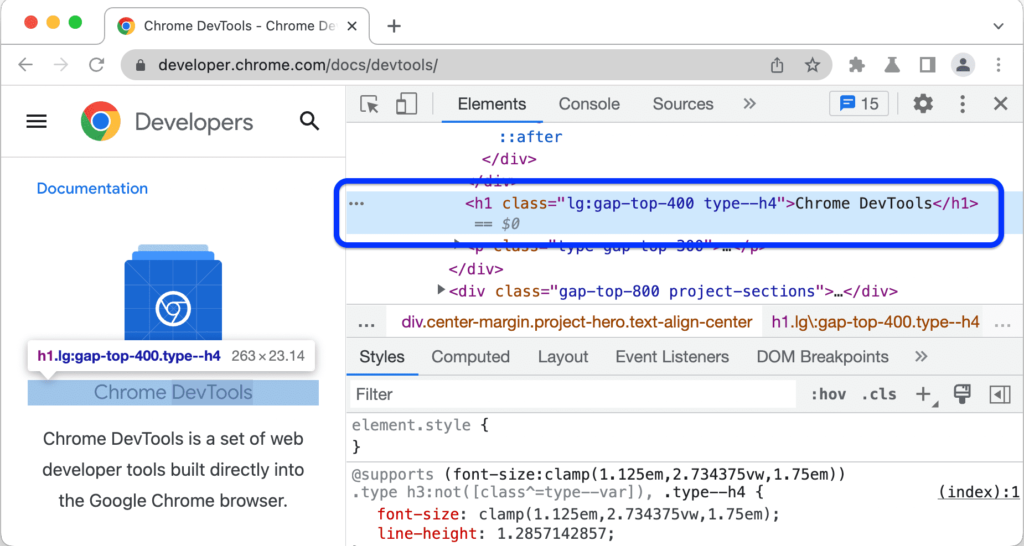The height and width of the screenshot is (546, 1024).
Task: Toggle the browser side panel icon
Action: pyautogui.click(x=927, y=65)
